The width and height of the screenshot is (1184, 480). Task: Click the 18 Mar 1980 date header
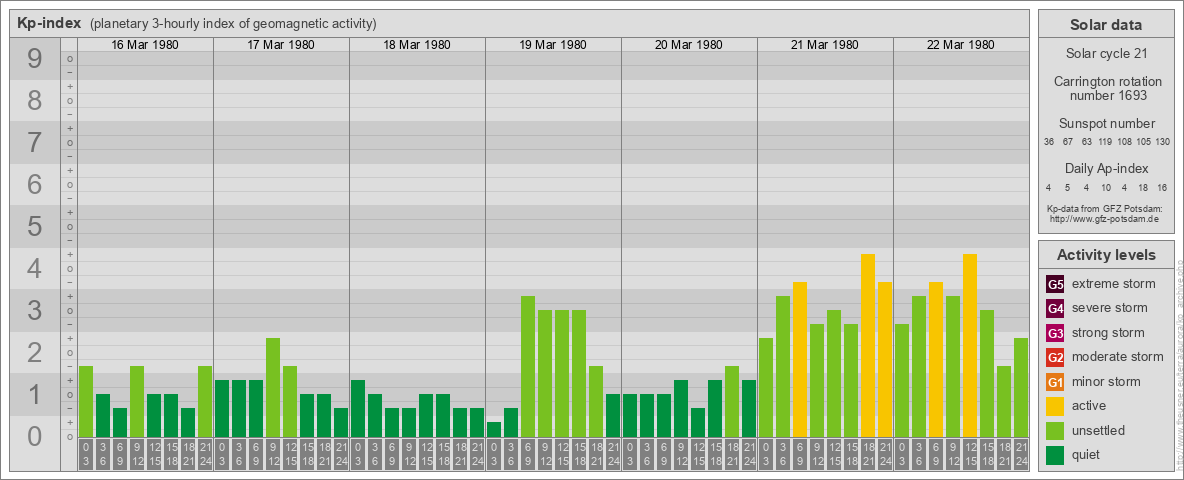417,45
